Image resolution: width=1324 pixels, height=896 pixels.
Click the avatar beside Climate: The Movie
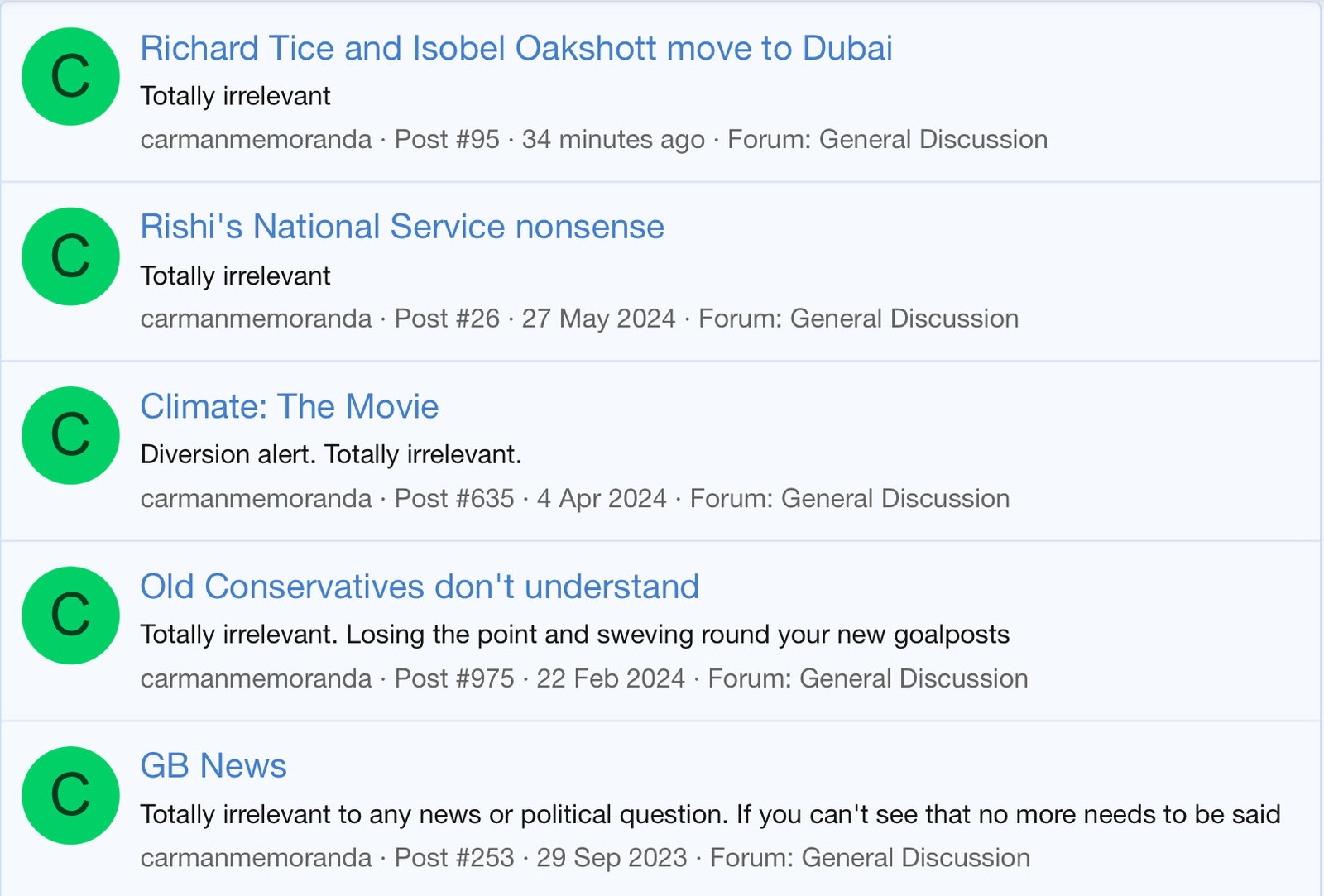pyautogui.click(x=70, y=436)
